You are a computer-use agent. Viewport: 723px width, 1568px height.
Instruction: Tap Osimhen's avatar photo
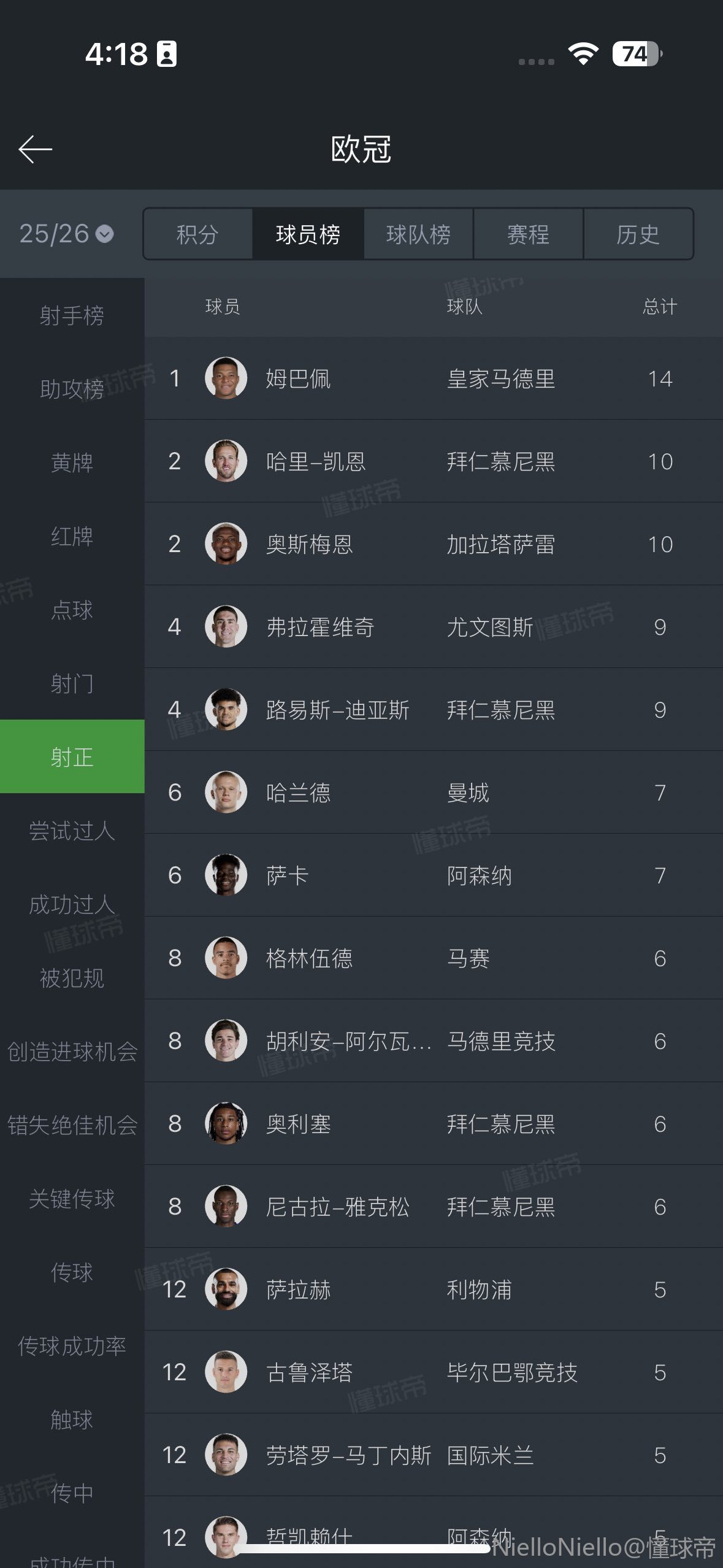(226, 544)
